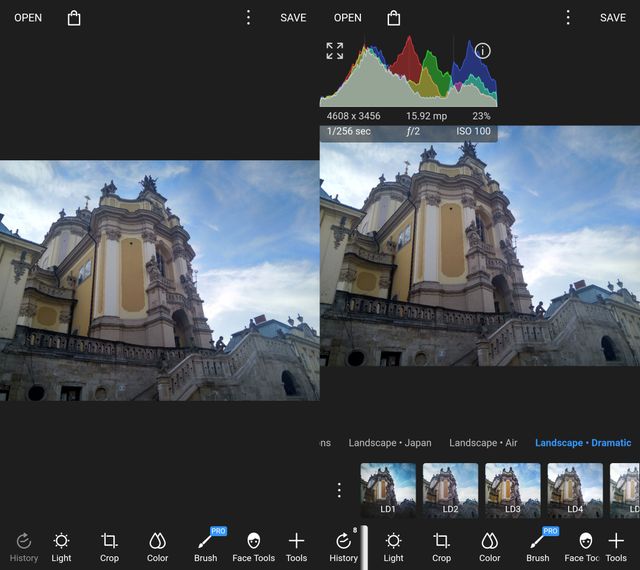
Task: Select the Crop tool in left panel
Action: click(109, 546)
